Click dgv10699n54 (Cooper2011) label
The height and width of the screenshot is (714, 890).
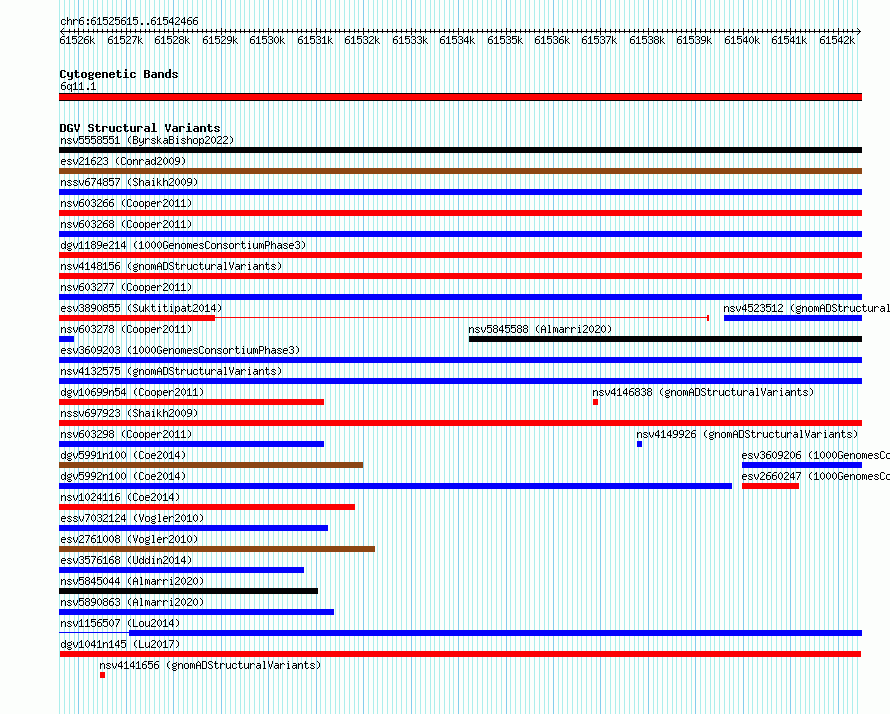(x=132, y=392)
